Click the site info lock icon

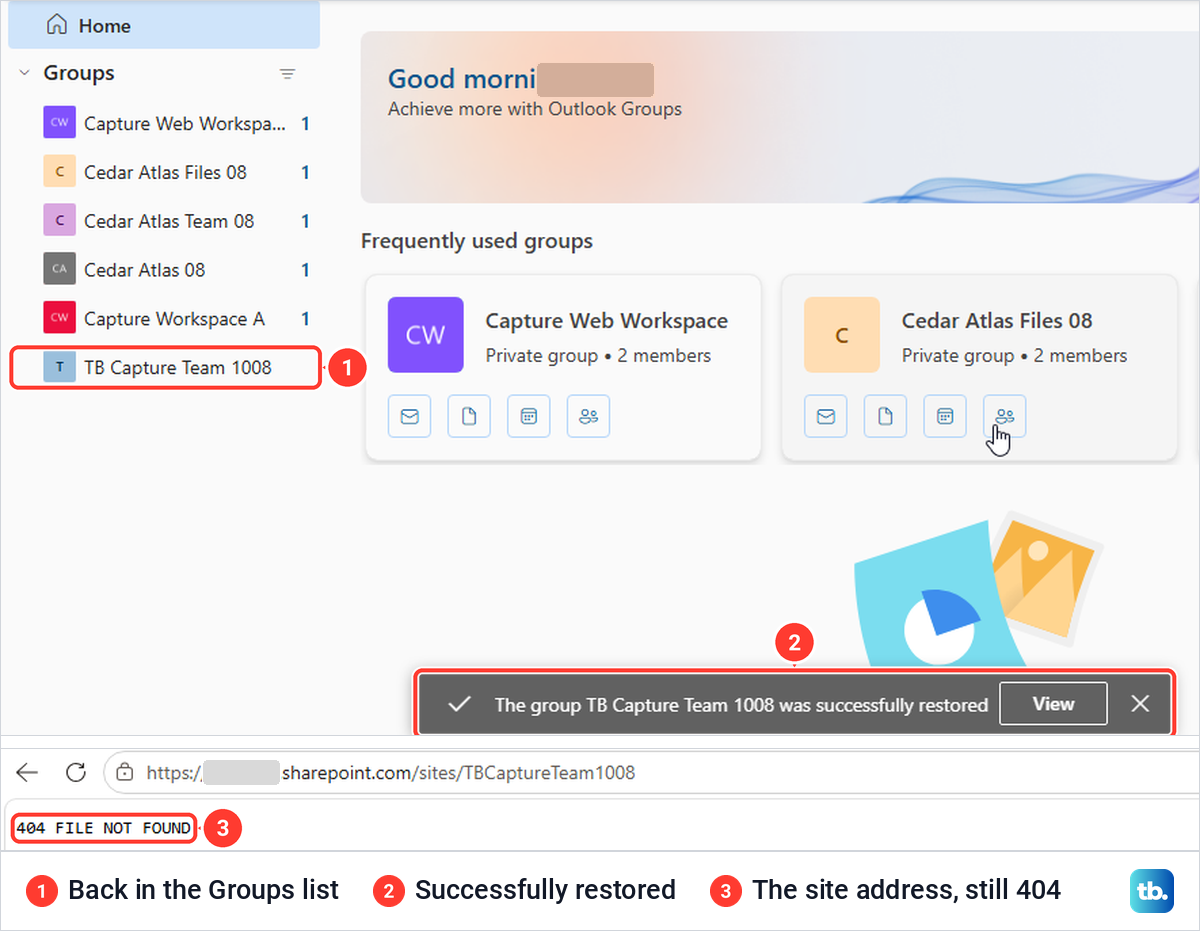click(125, 772)
